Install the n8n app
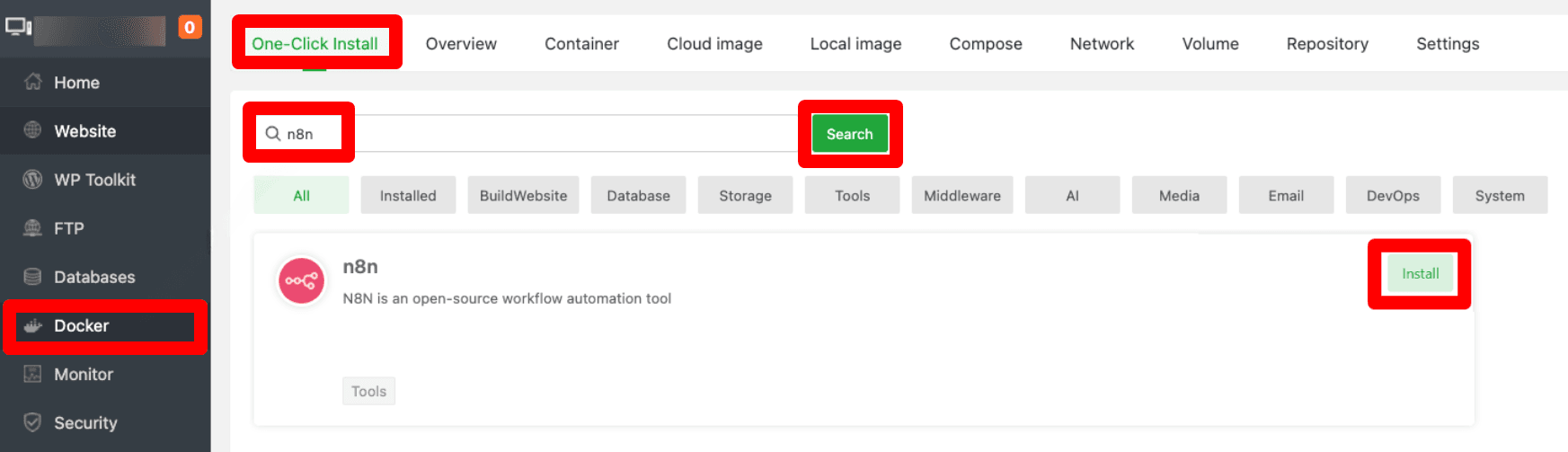The image size is (1568, 452). click(1420, 273)
